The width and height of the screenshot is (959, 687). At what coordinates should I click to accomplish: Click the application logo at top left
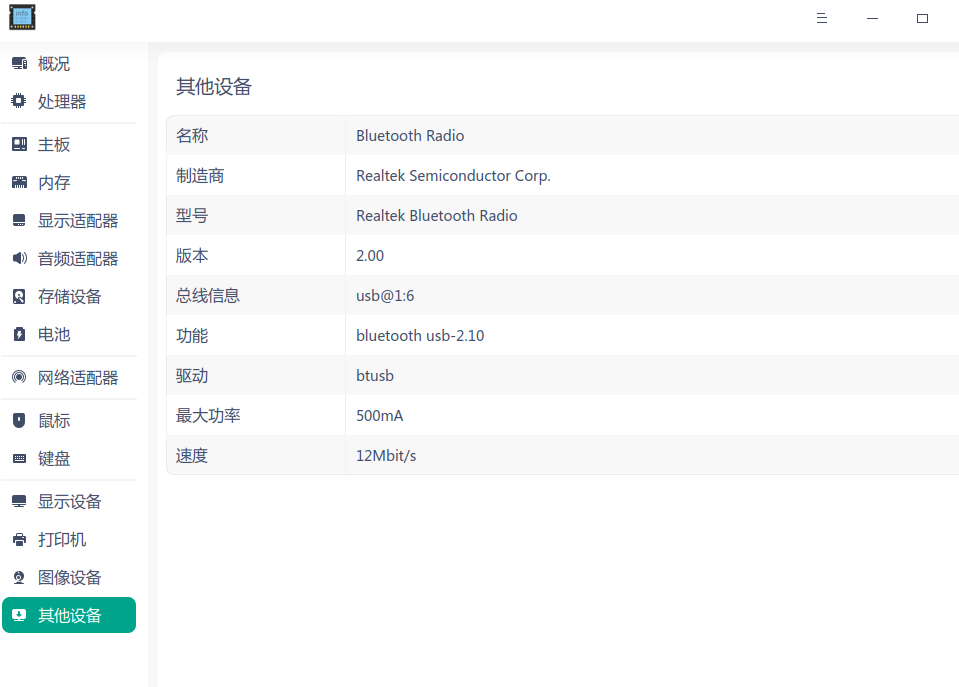(x=22, y=17)
